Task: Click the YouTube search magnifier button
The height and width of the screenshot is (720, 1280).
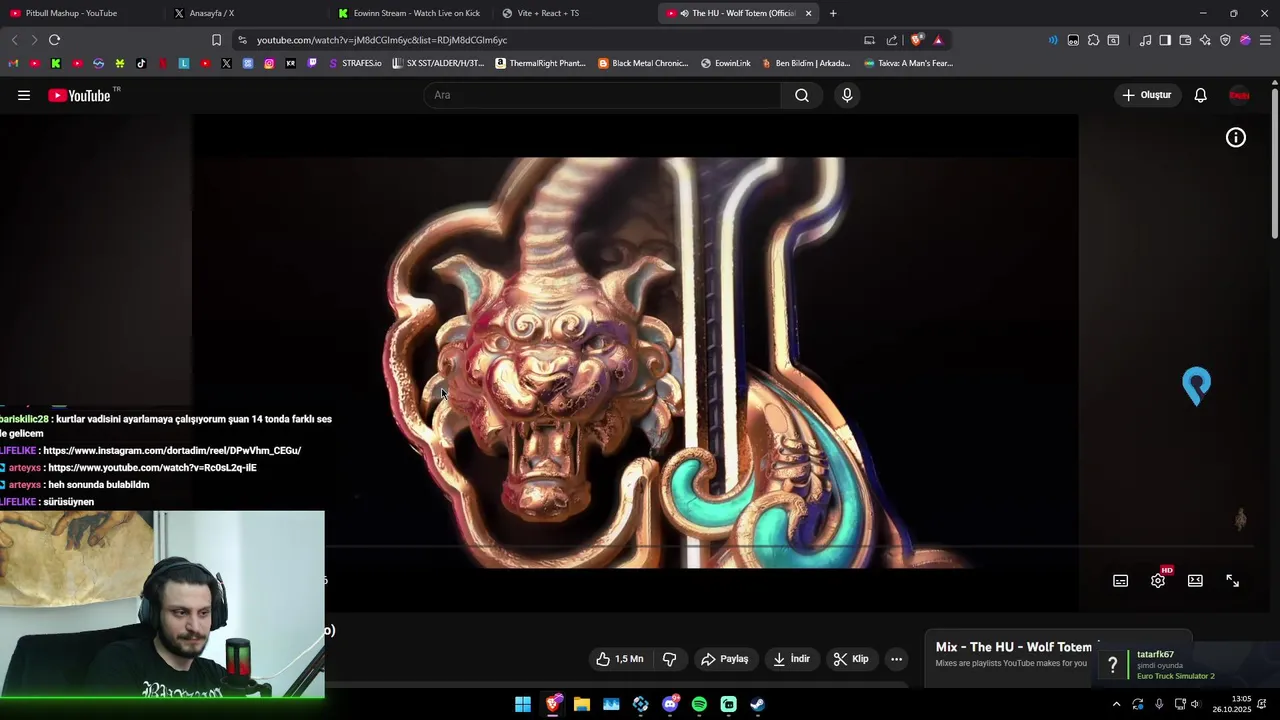Action: (x=802, y=95)
